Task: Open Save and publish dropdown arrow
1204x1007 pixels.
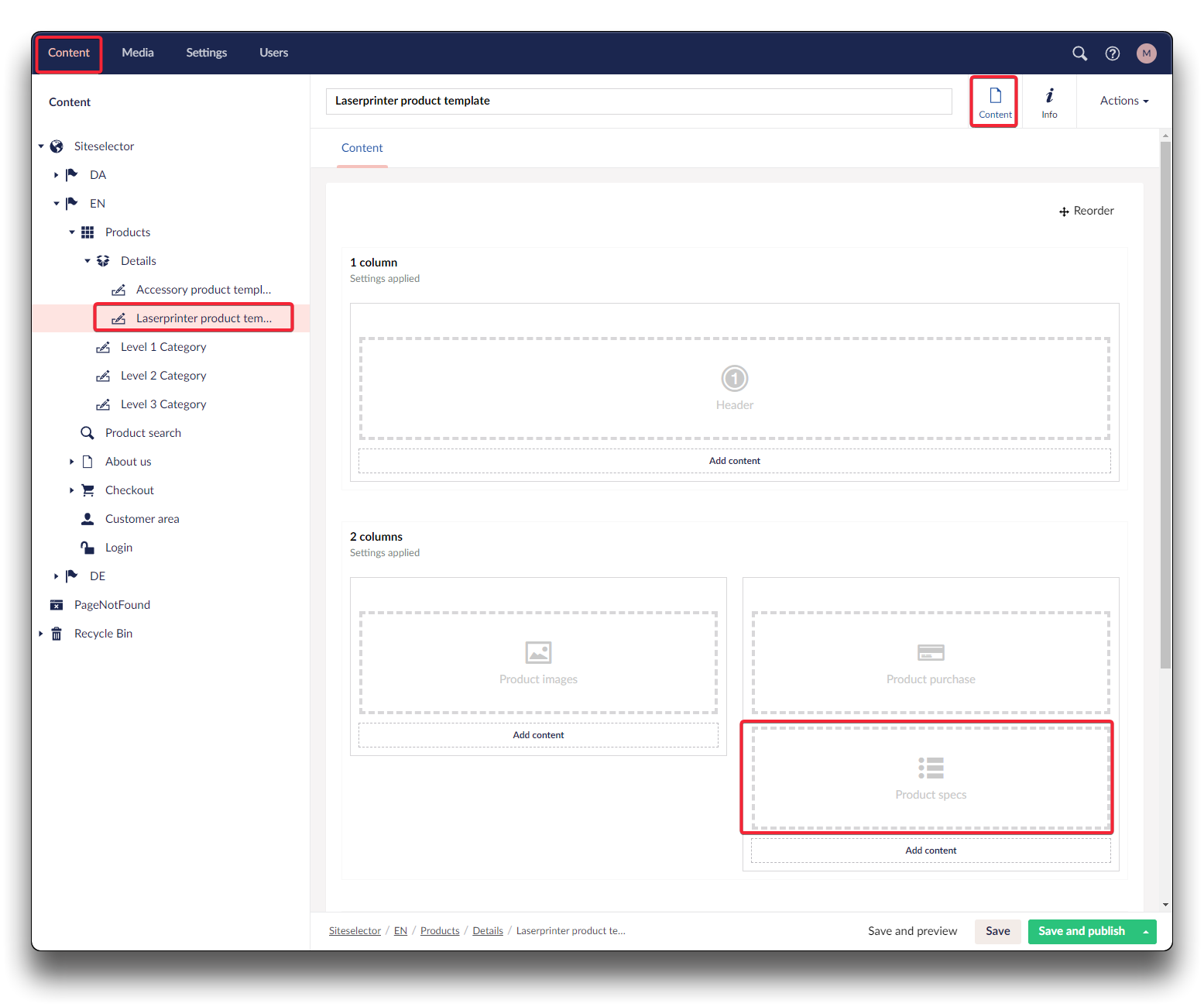Action: pyautogui.click(x=1145, y=932)
